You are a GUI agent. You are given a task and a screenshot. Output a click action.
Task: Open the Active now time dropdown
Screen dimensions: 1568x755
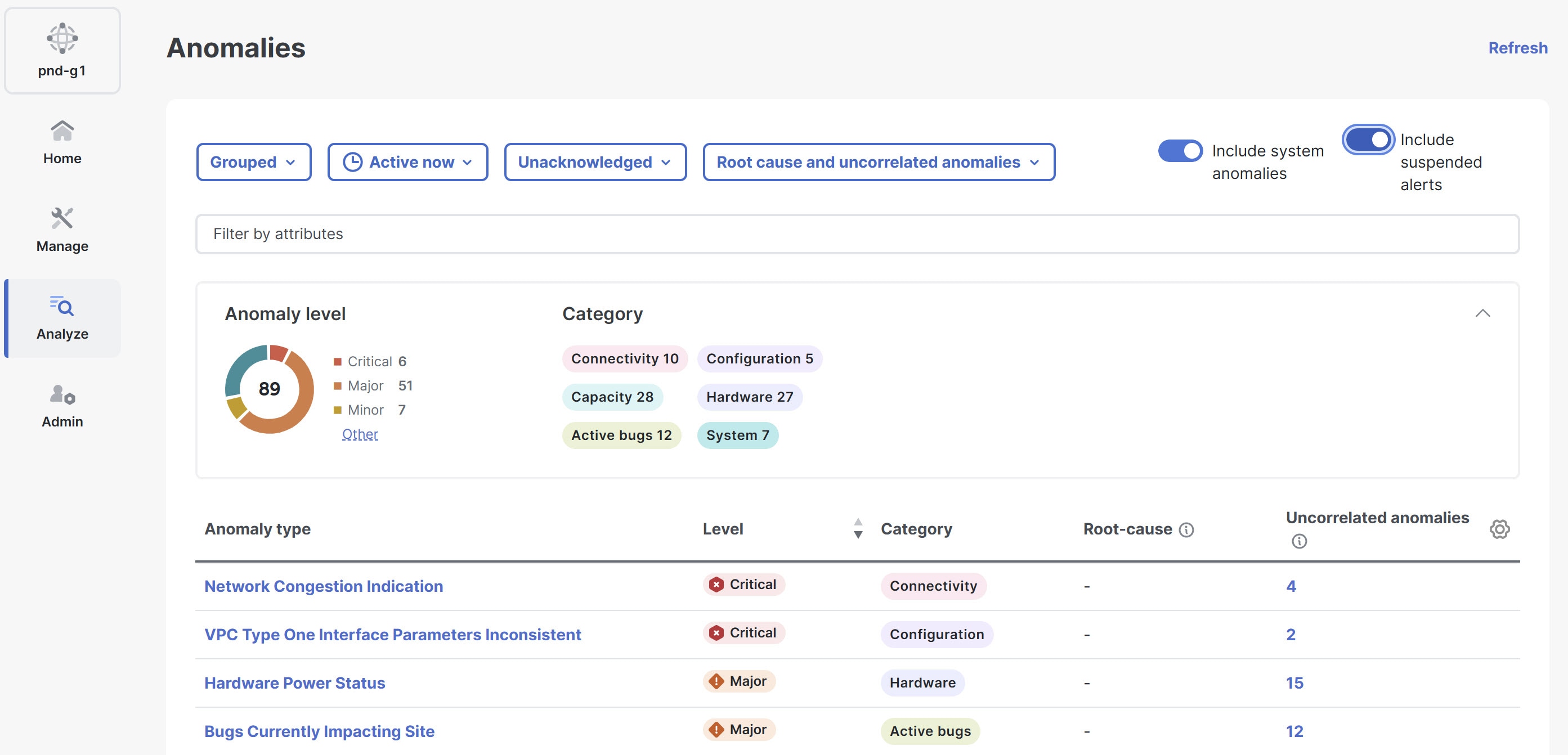click(x=408, y=163)
